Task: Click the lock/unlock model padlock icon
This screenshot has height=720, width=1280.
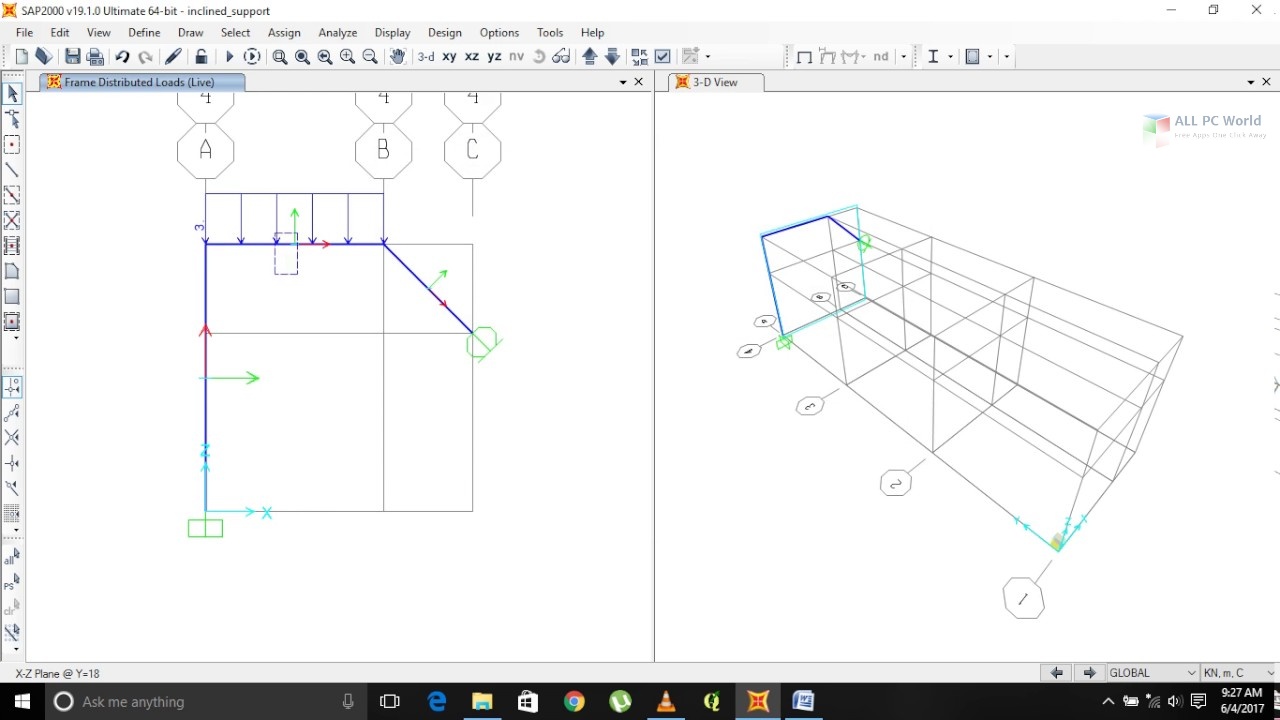Action: coord(201,57)
